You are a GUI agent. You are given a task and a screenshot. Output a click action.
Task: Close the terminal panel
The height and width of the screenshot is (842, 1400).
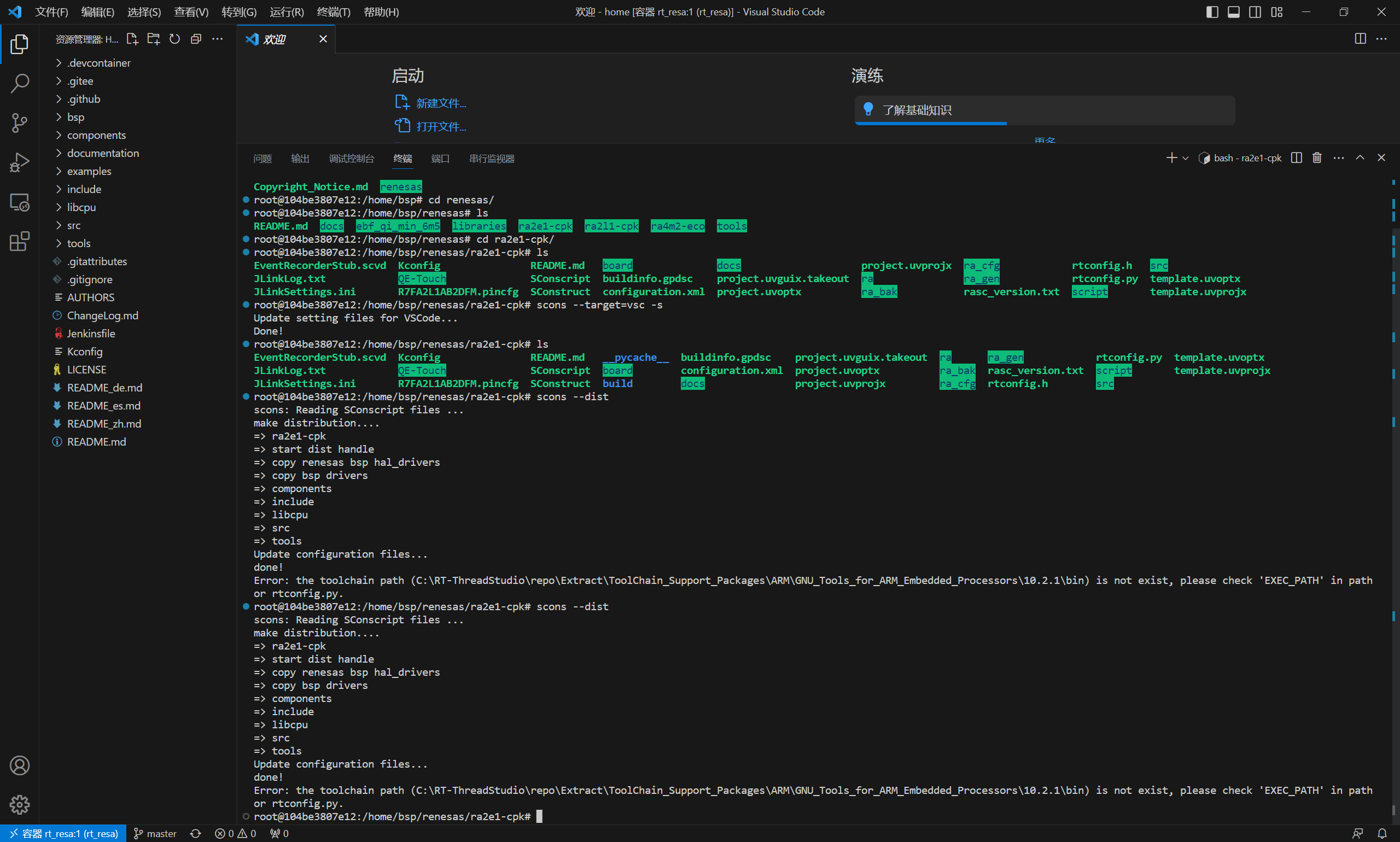[x=1381, y=157]
